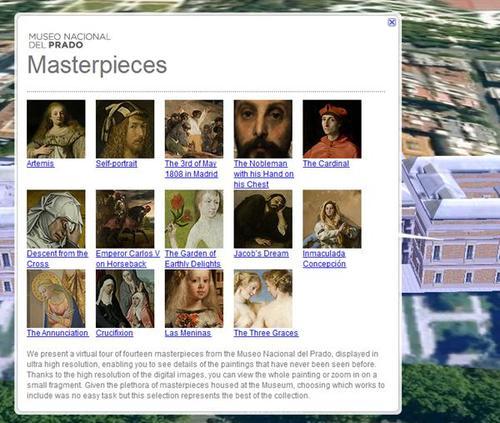
Task: Open the Garden of Earthly Delights thumbnail
Action: click(194, 219)
